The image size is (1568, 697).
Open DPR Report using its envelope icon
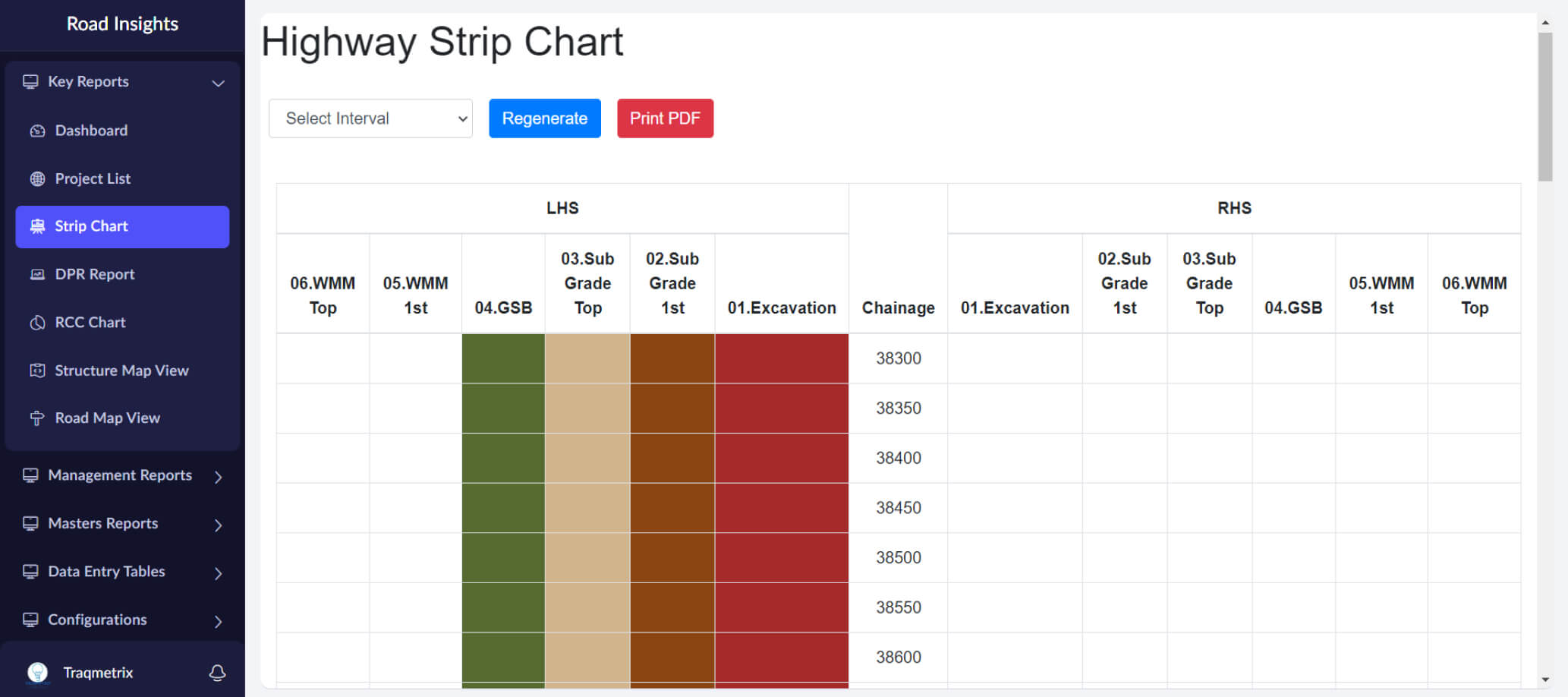pos(37,273)
